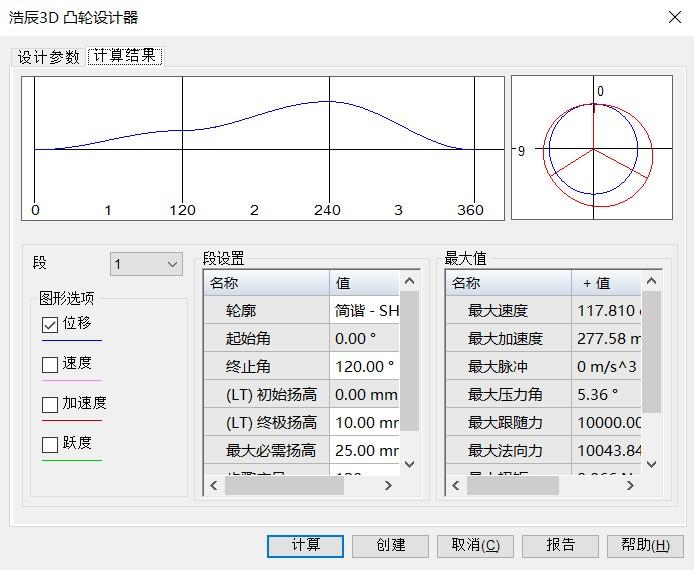This screenshot has width=694, height=570.
Task: Click horizontal scrollbar thumb in 段设置 table
Action: tap(284, 485)
